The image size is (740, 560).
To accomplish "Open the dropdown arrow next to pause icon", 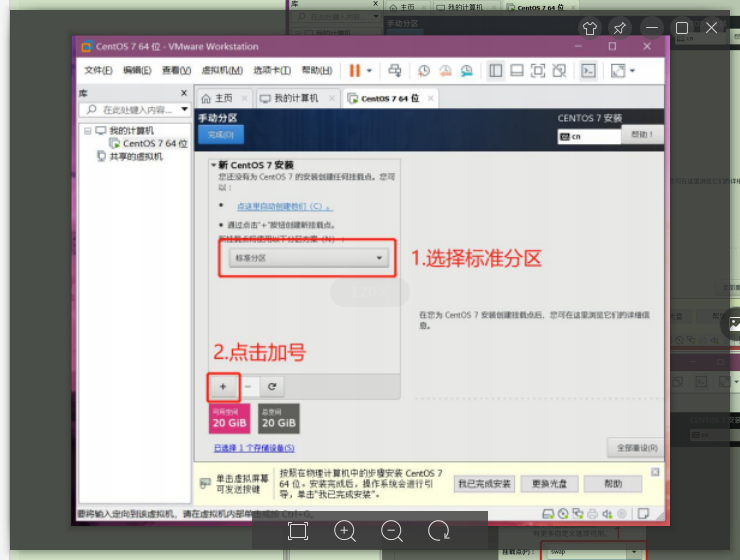I will [370, 71].
